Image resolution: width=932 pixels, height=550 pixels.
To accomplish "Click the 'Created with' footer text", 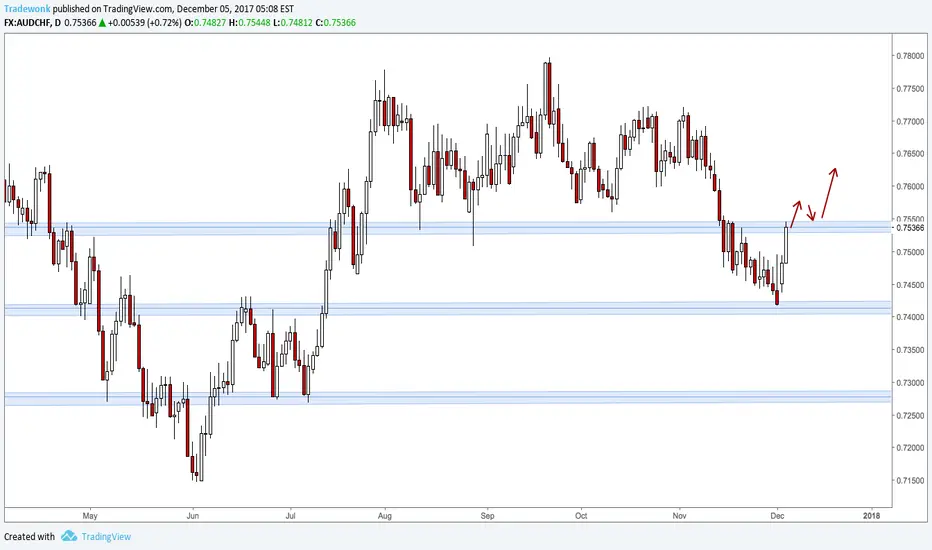I will (29, 536).
